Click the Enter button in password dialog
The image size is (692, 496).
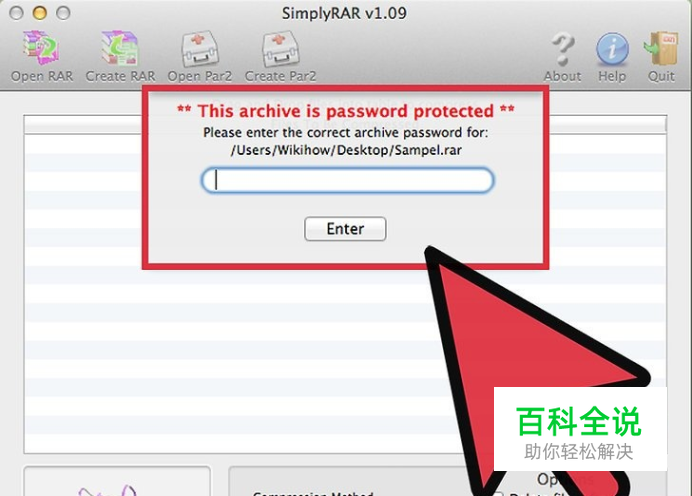(345, 229)
